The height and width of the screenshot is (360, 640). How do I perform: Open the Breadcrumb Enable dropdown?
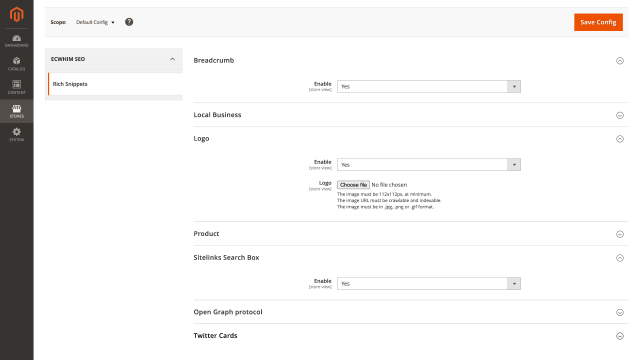pos(429,87)
